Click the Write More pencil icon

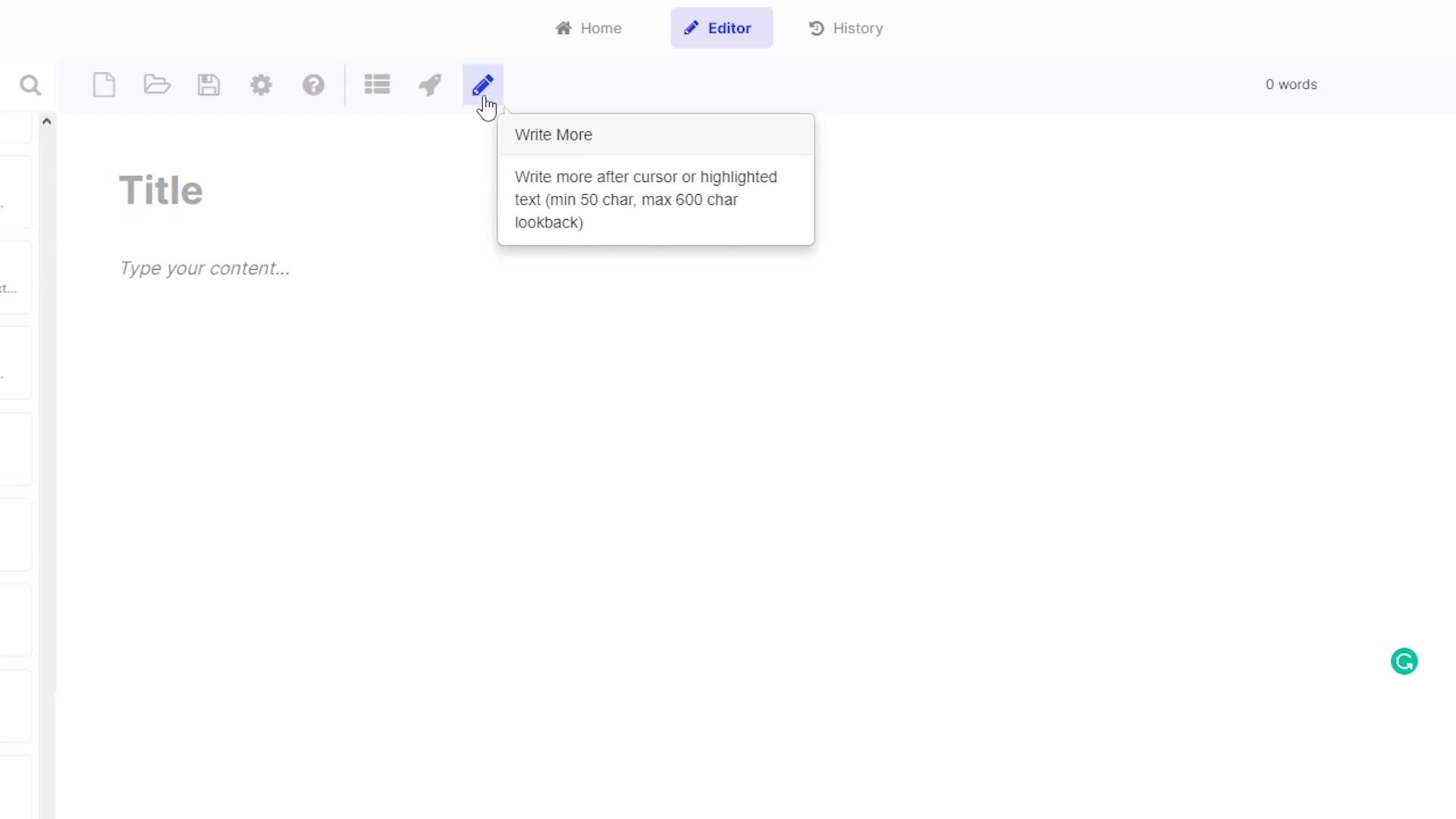483,85
